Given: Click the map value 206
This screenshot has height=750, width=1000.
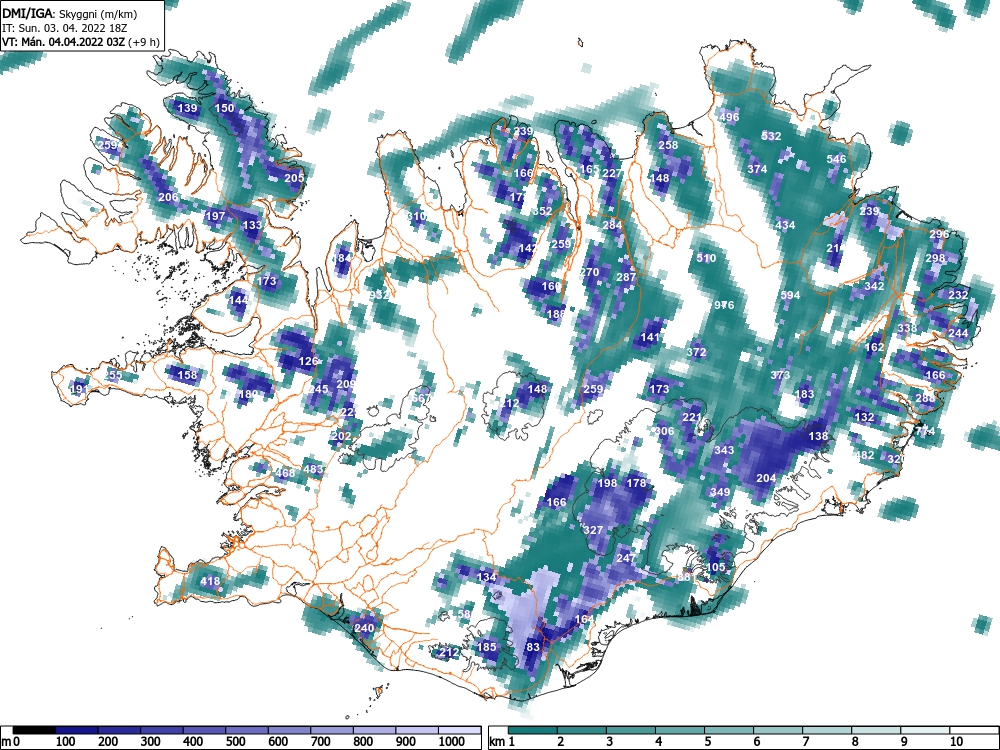Looking at the screenshot, I should 168,197.
